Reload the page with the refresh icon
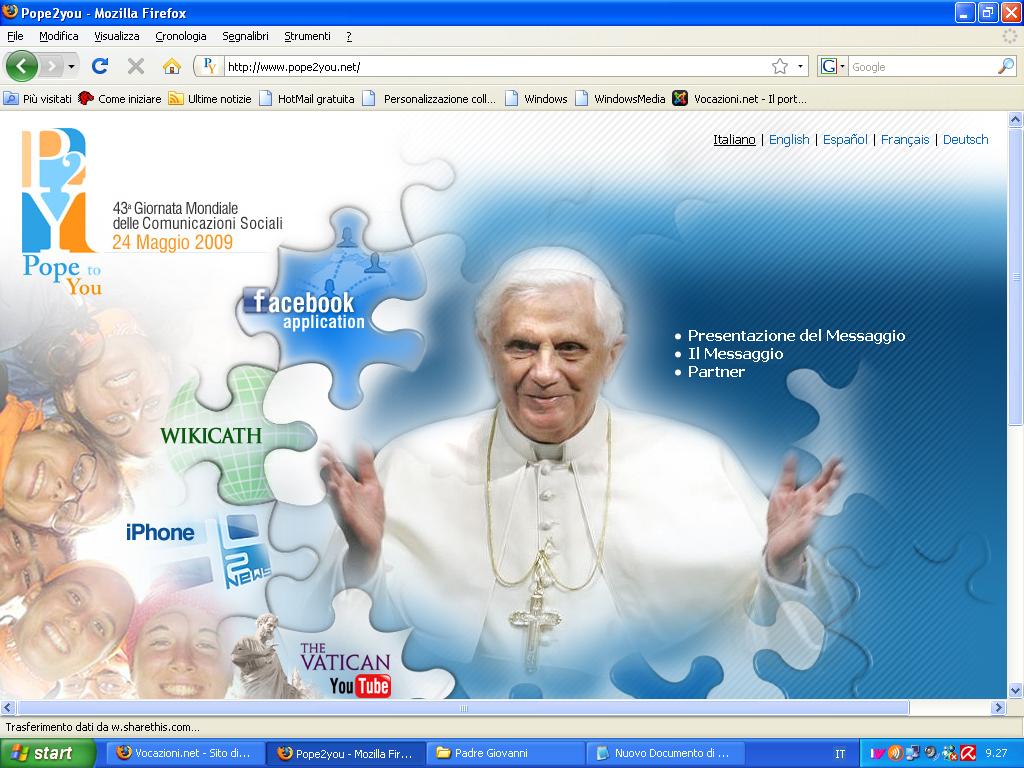Screen dimensions: 1024x768 coord(100,66)
